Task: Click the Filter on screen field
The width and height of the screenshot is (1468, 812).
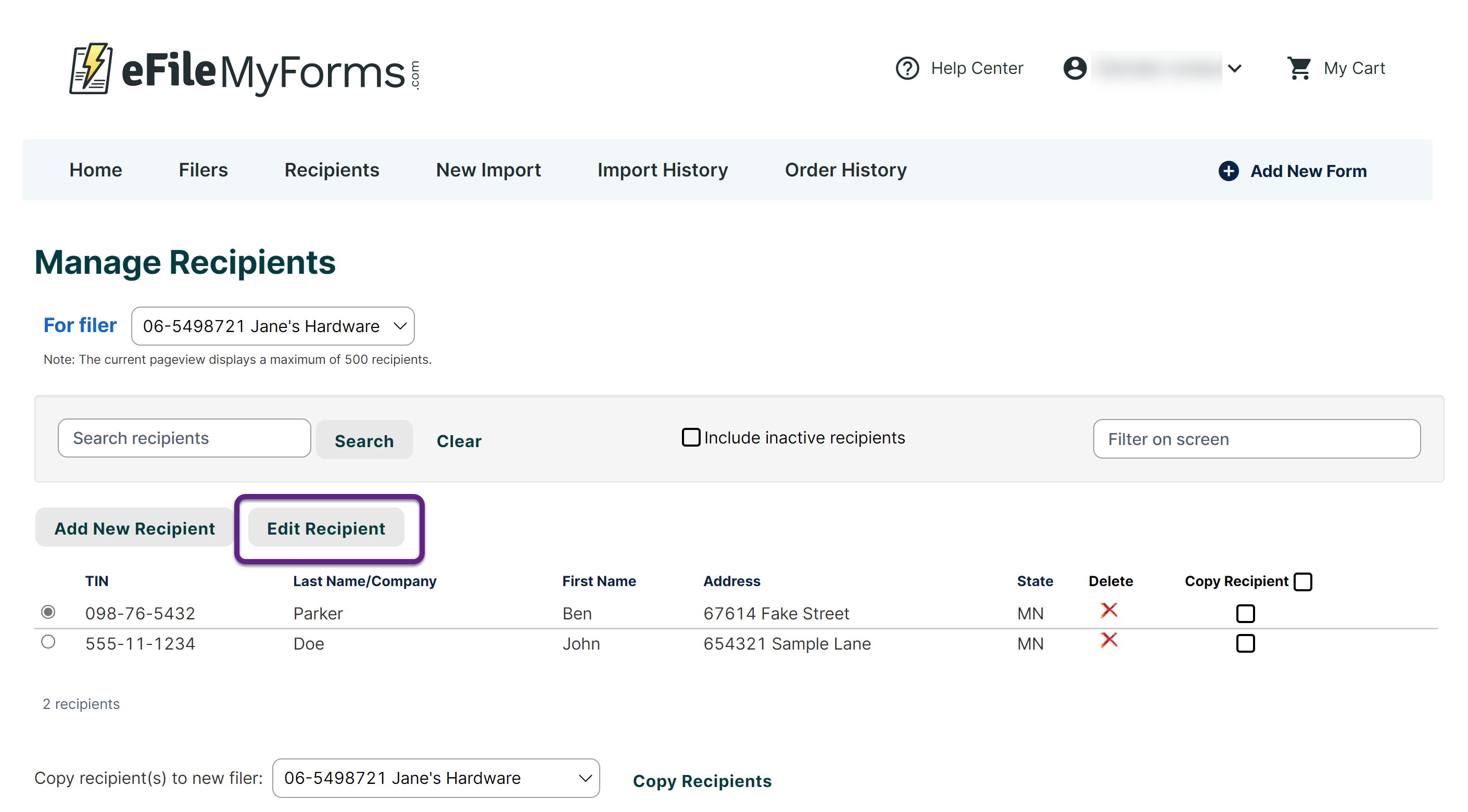Action: click(1256, 439)
